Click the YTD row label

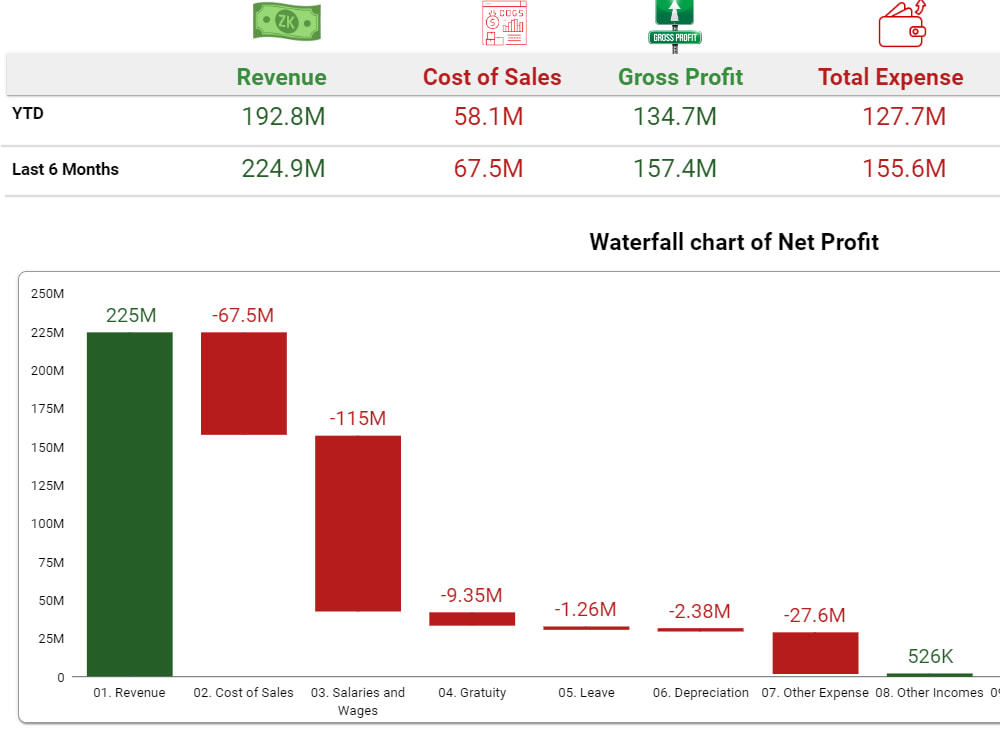coord(27,113)
